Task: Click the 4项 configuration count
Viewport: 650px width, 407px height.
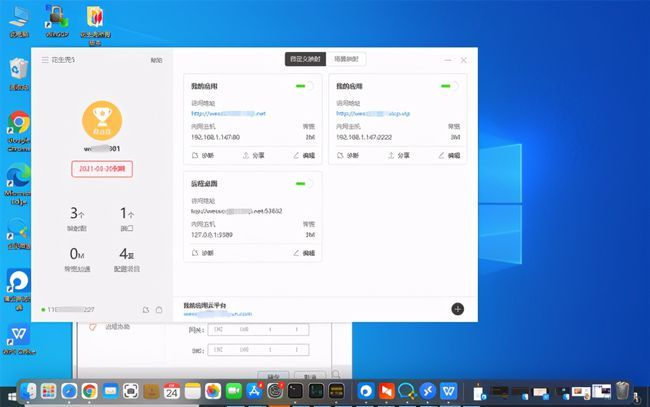Action: tap(127, 253)
